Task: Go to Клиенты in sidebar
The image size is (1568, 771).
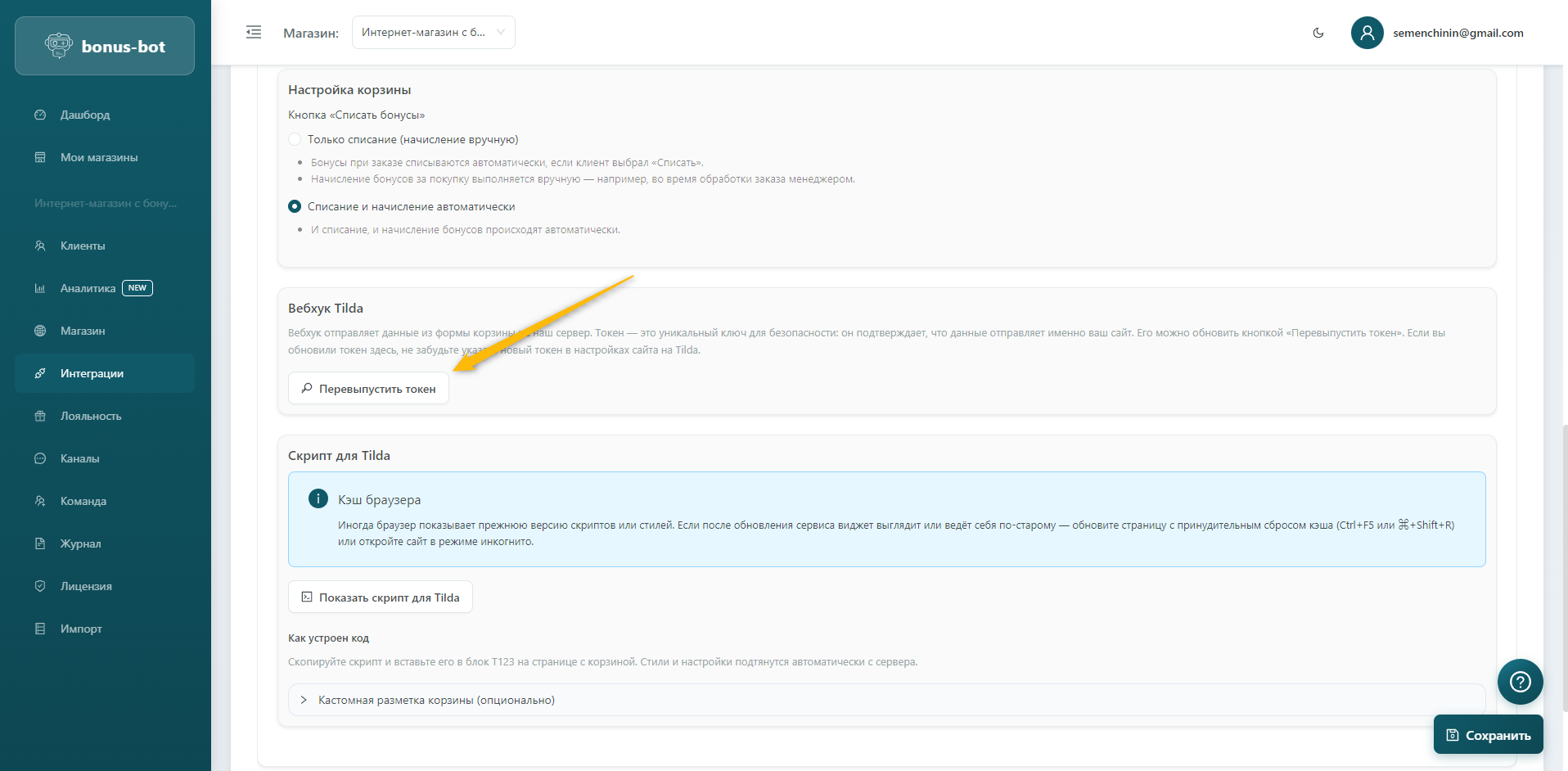Action: tap(83, 246)
